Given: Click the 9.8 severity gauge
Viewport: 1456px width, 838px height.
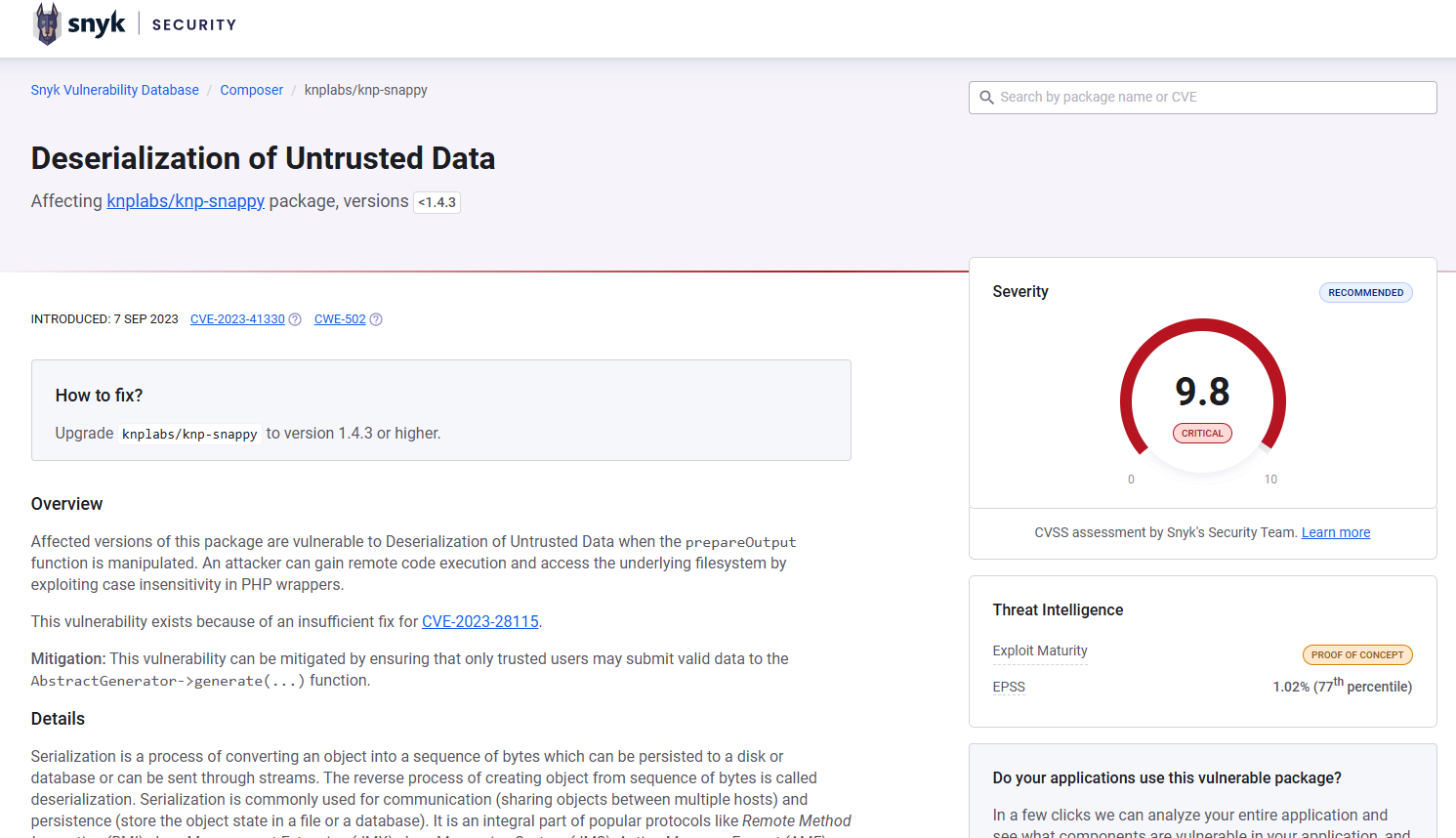Looking at the screenshot, I should click(1202, 392).
